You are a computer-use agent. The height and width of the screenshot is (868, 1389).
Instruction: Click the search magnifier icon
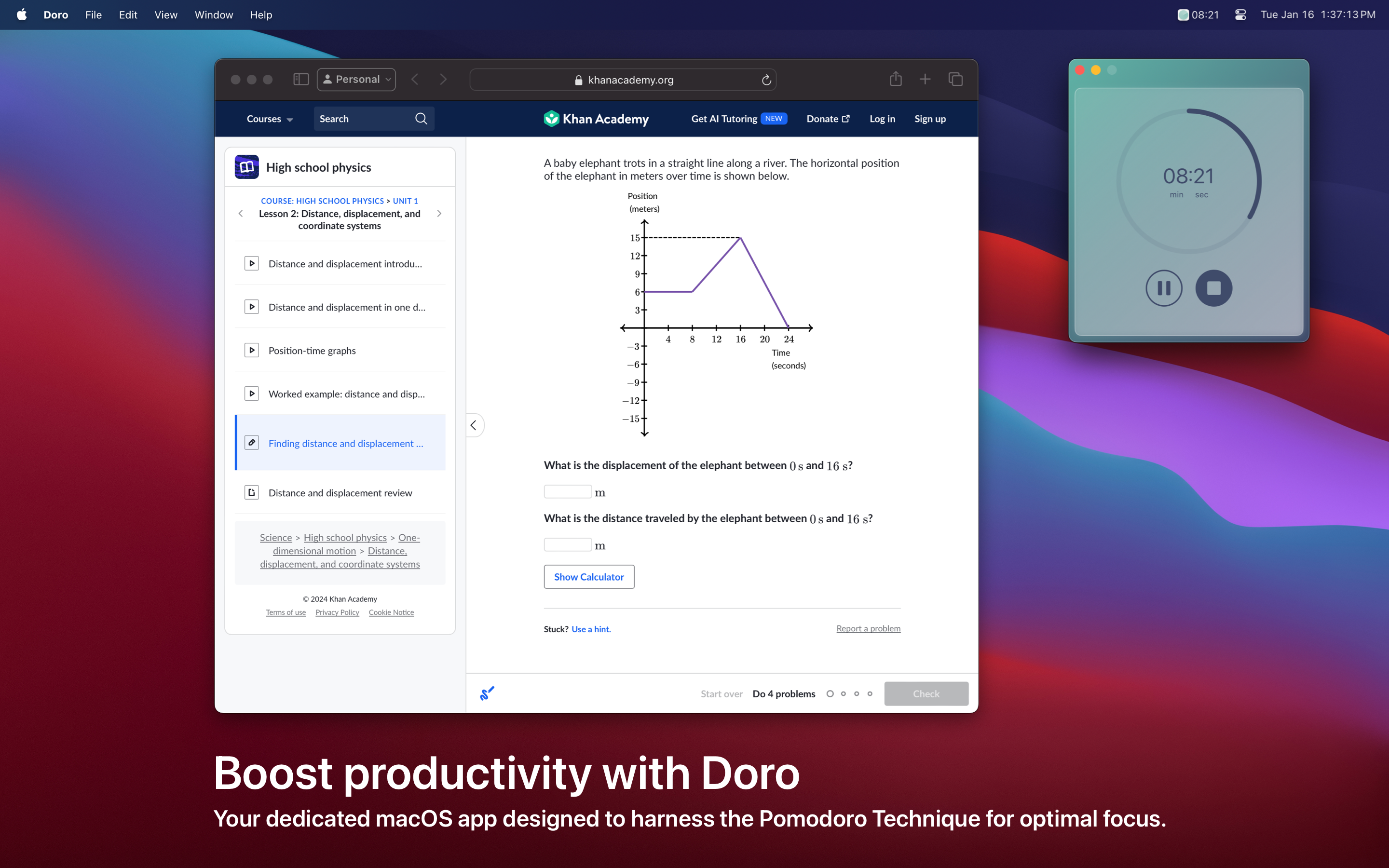421,119
